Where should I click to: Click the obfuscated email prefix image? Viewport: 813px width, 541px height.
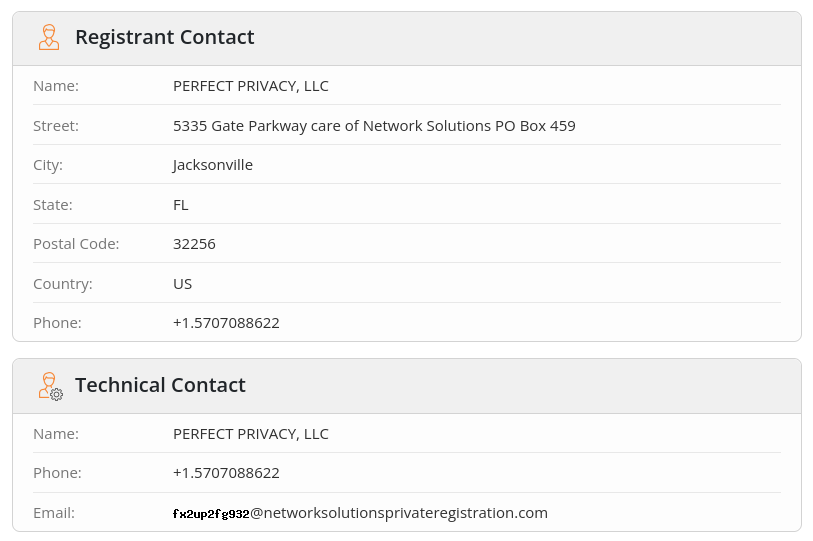[211, 514]
